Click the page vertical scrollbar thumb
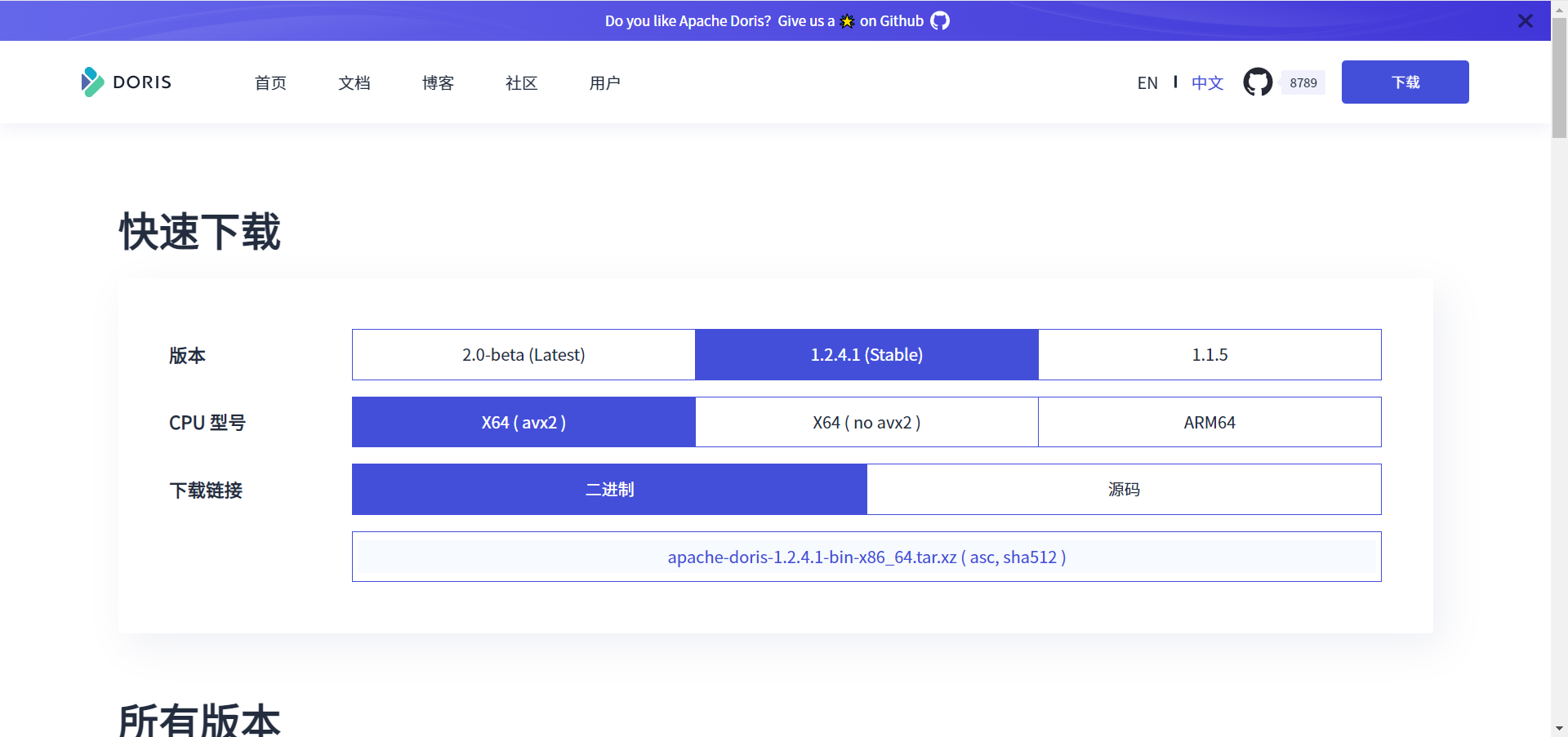The image size is (1568, 737). point(1559,78)
